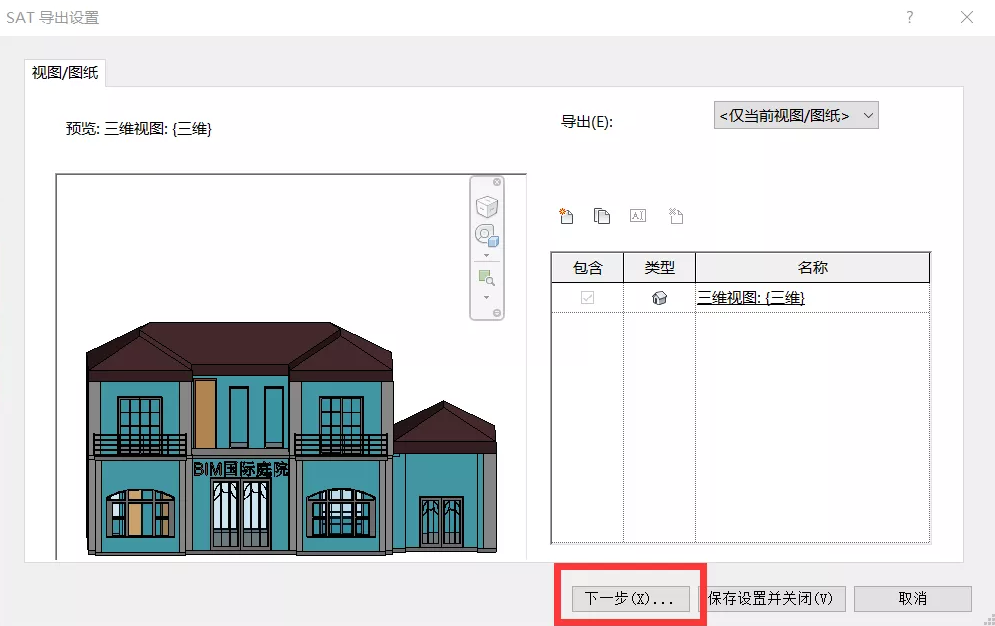Click the 取消 button
Screen dimensions: 995x626
(913, 599)
